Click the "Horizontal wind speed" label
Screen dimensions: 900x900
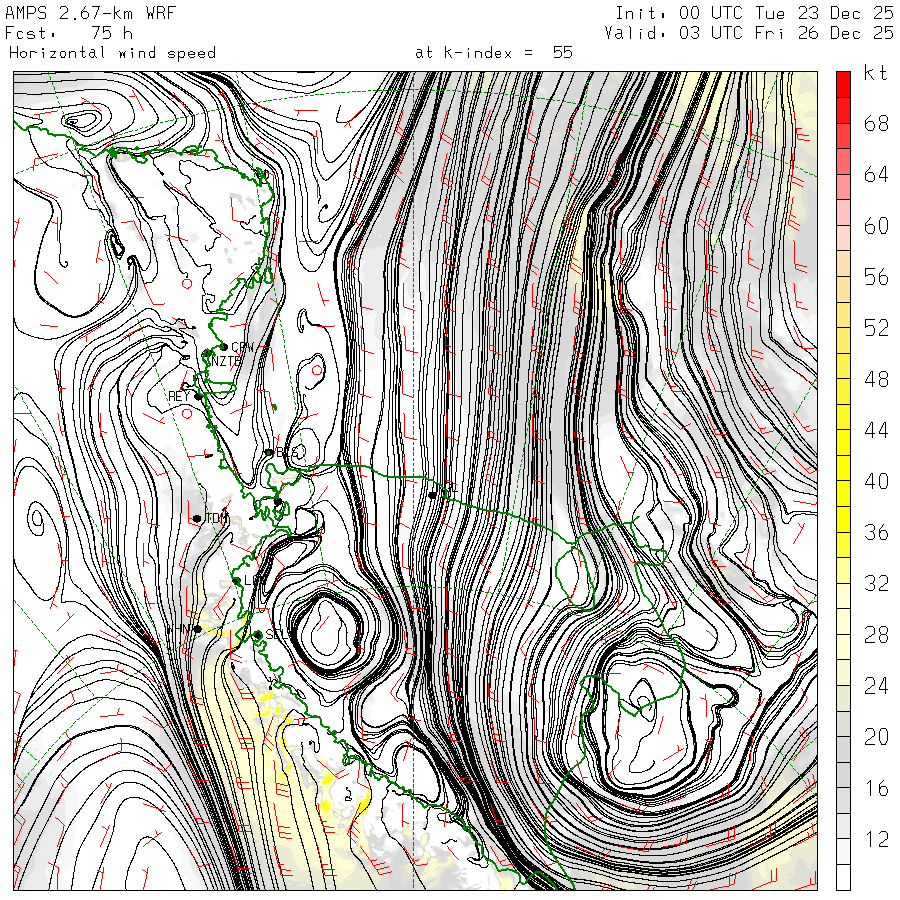pos(112,53)
